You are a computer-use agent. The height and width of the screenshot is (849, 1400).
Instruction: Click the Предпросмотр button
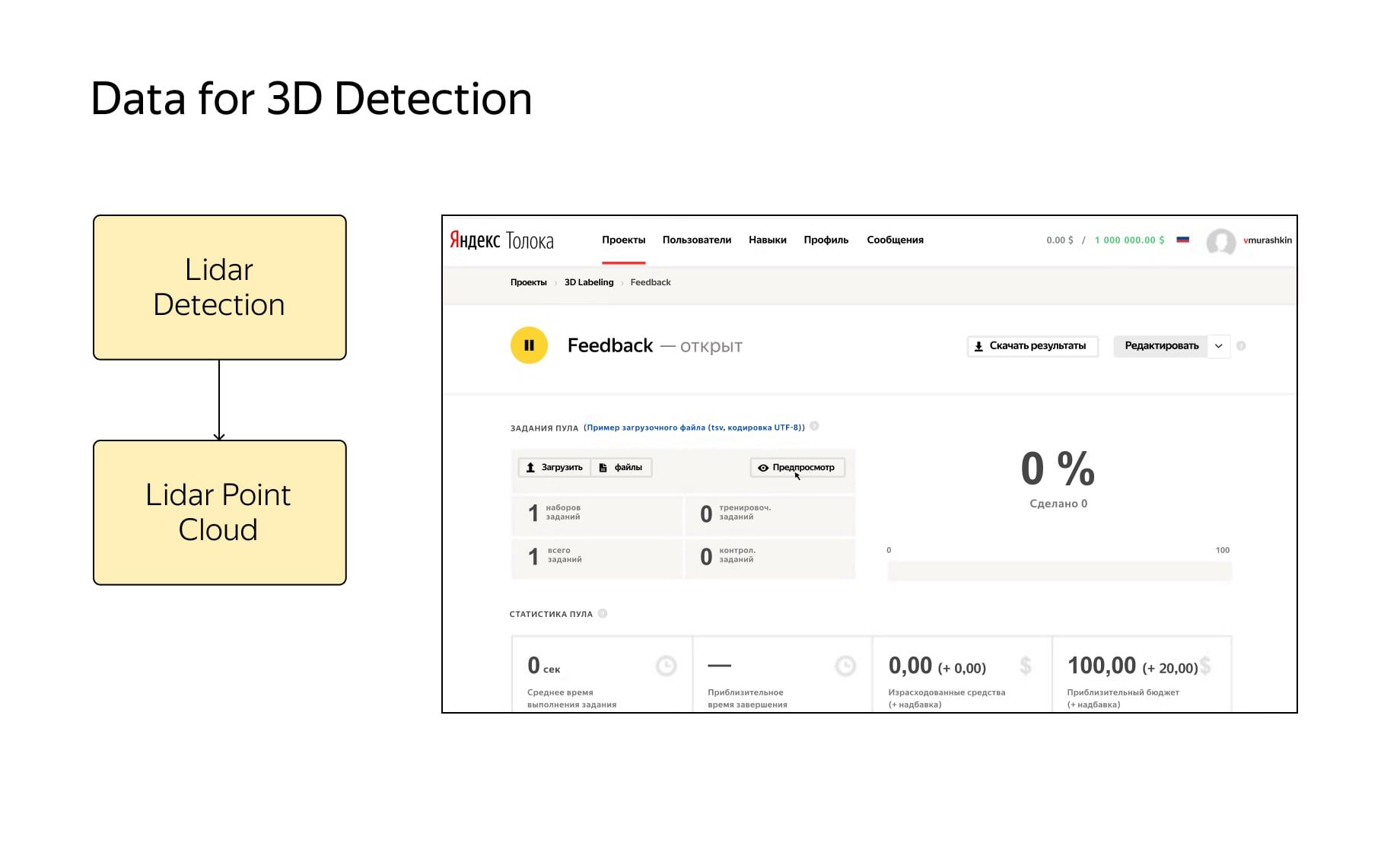(x=797, y=467)
